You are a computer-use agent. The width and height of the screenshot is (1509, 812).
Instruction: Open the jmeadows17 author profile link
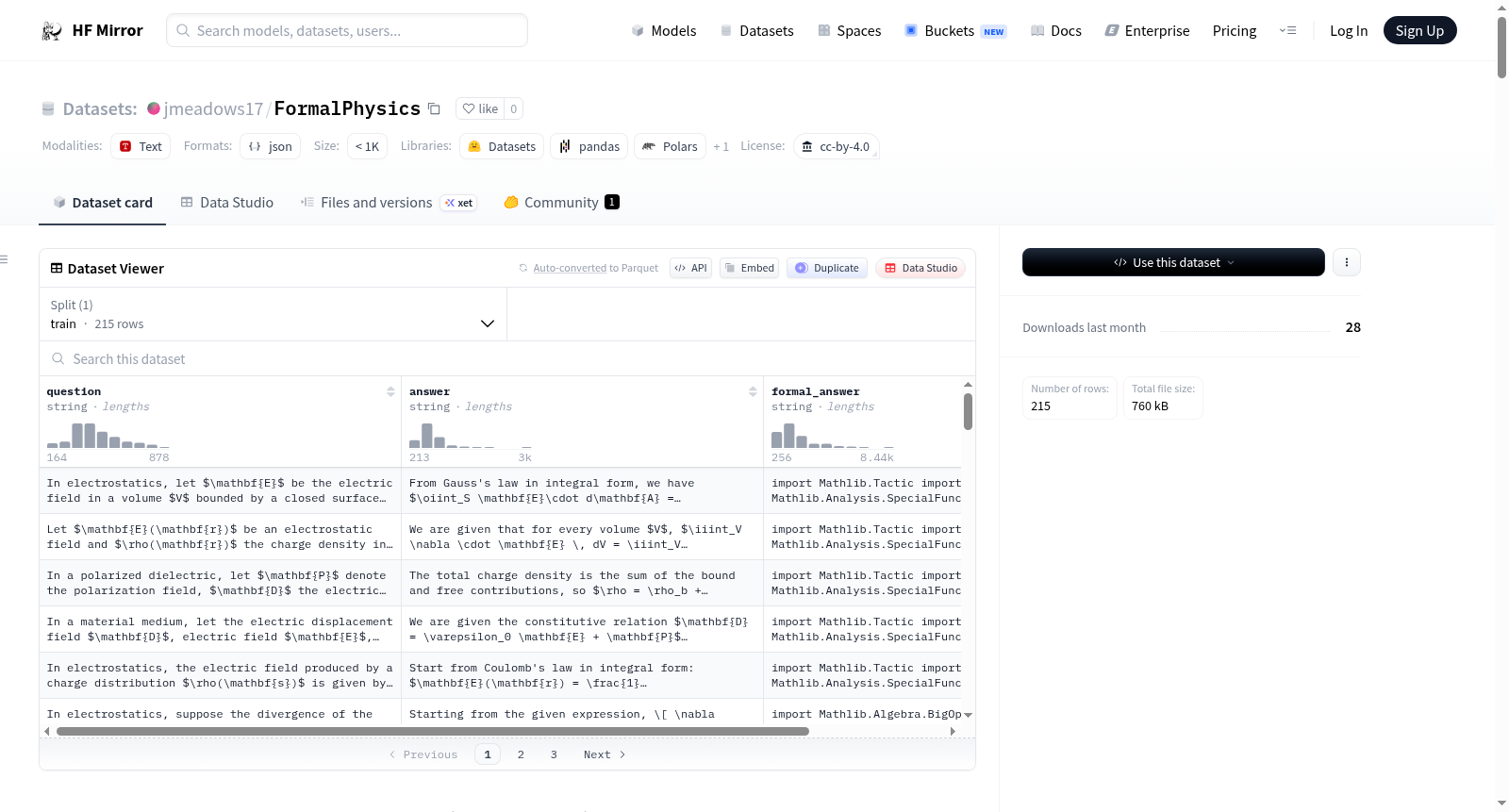click(213, 108)
